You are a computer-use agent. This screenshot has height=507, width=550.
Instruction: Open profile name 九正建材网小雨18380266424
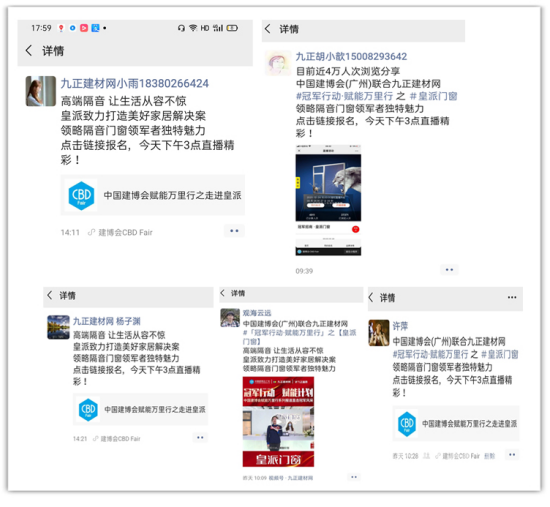135,84
